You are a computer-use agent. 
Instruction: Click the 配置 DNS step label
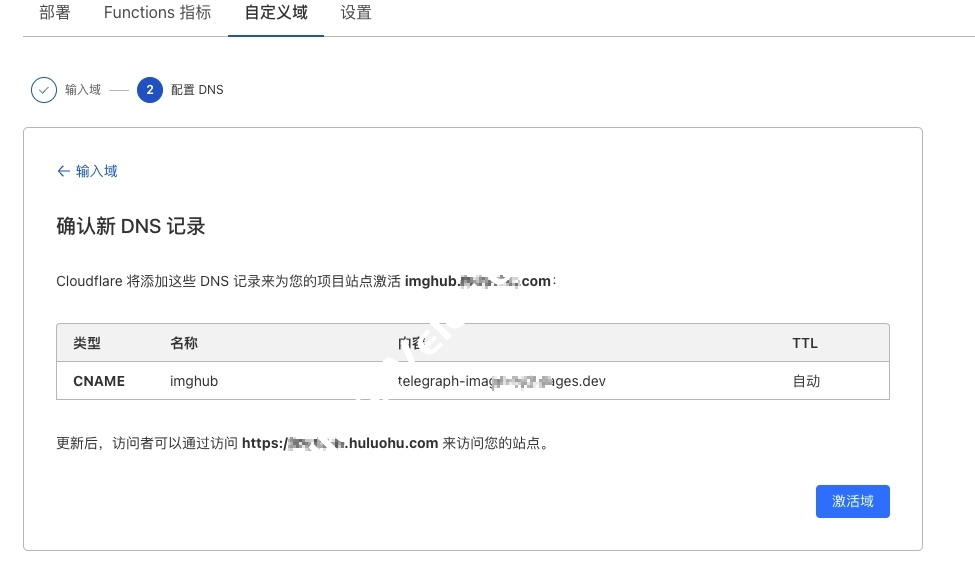pyautogui.click(x=197, y=90)
